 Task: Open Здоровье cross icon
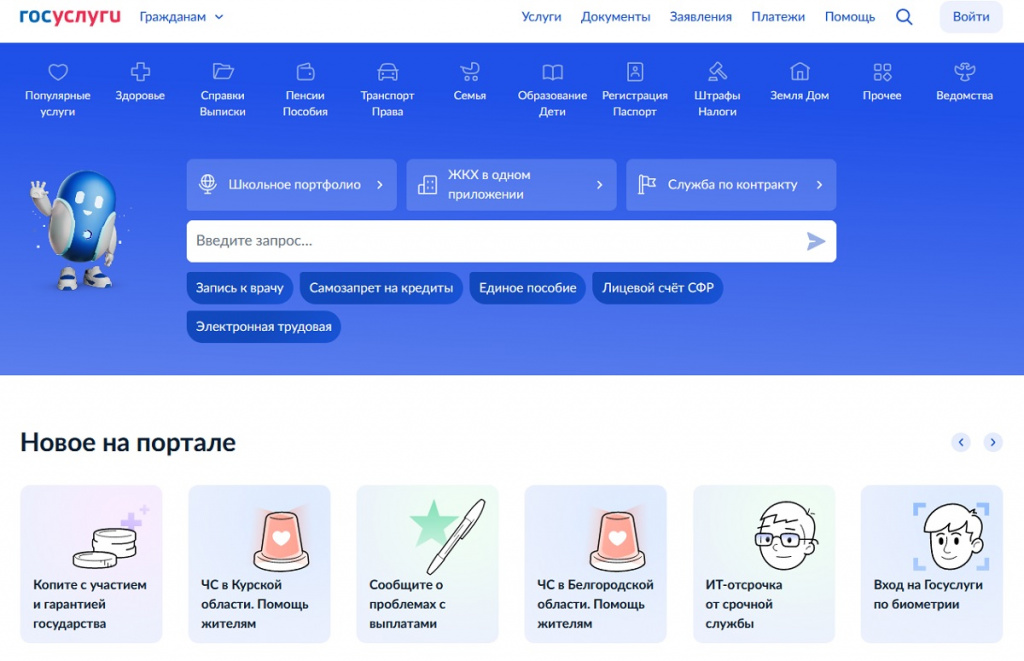pos(140,71)
